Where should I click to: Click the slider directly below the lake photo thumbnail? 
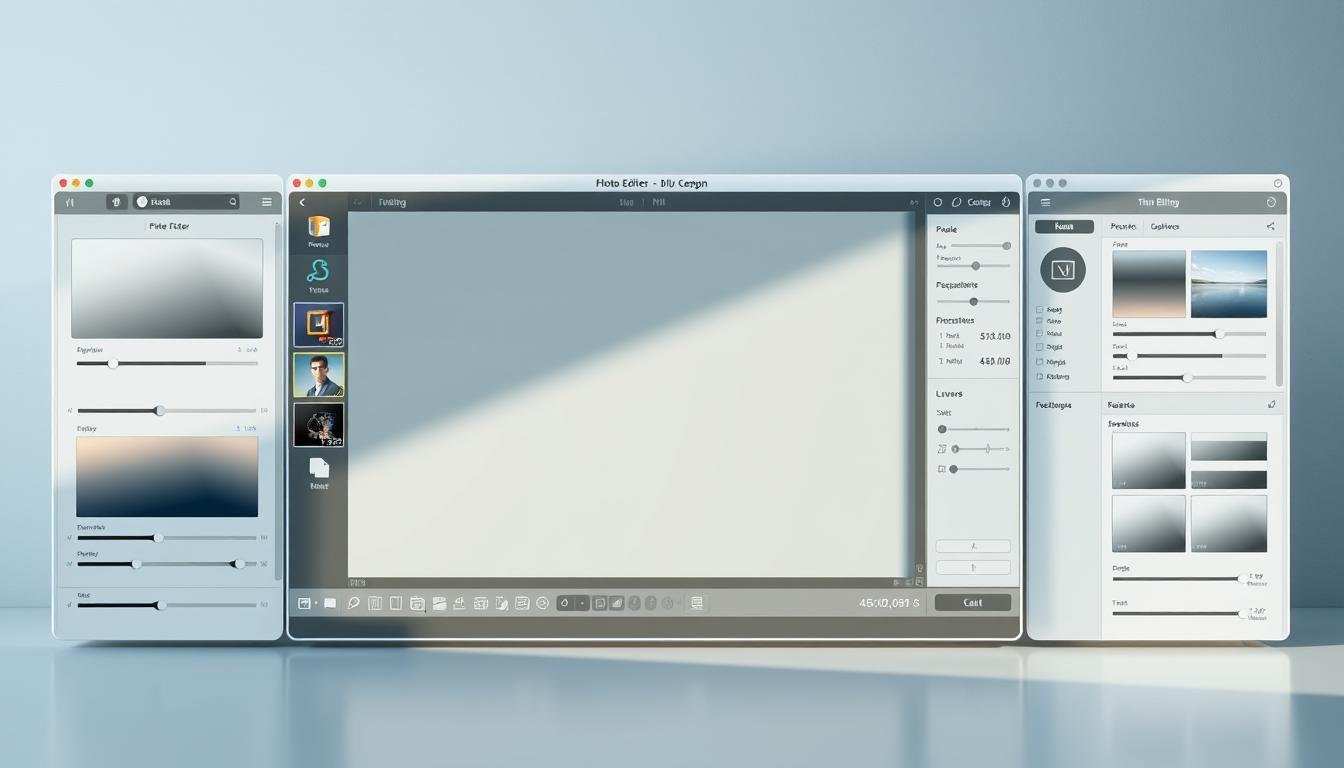[x=1189, y=334]
